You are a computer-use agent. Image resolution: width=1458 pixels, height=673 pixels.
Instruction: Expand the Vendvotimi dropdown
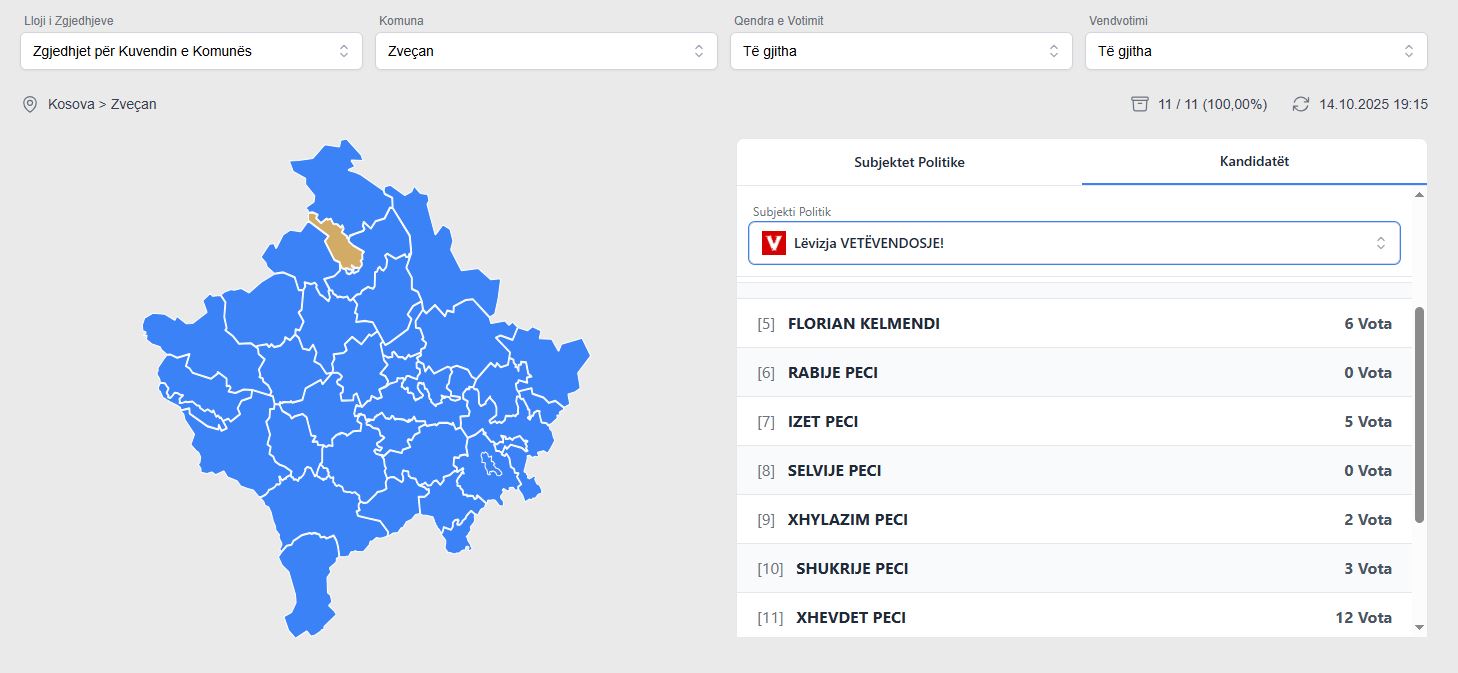click(x=1256, y=51)
